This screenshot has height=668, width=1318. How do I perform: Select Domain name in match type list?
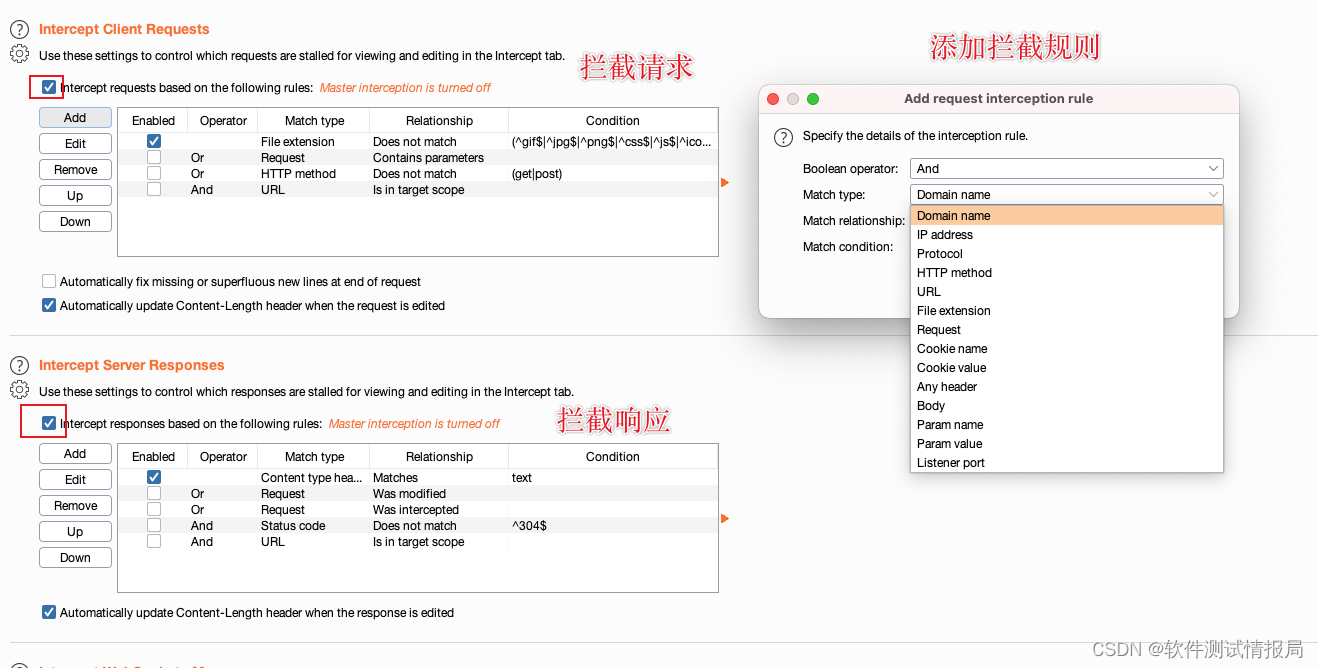[x=1067, y=216]
